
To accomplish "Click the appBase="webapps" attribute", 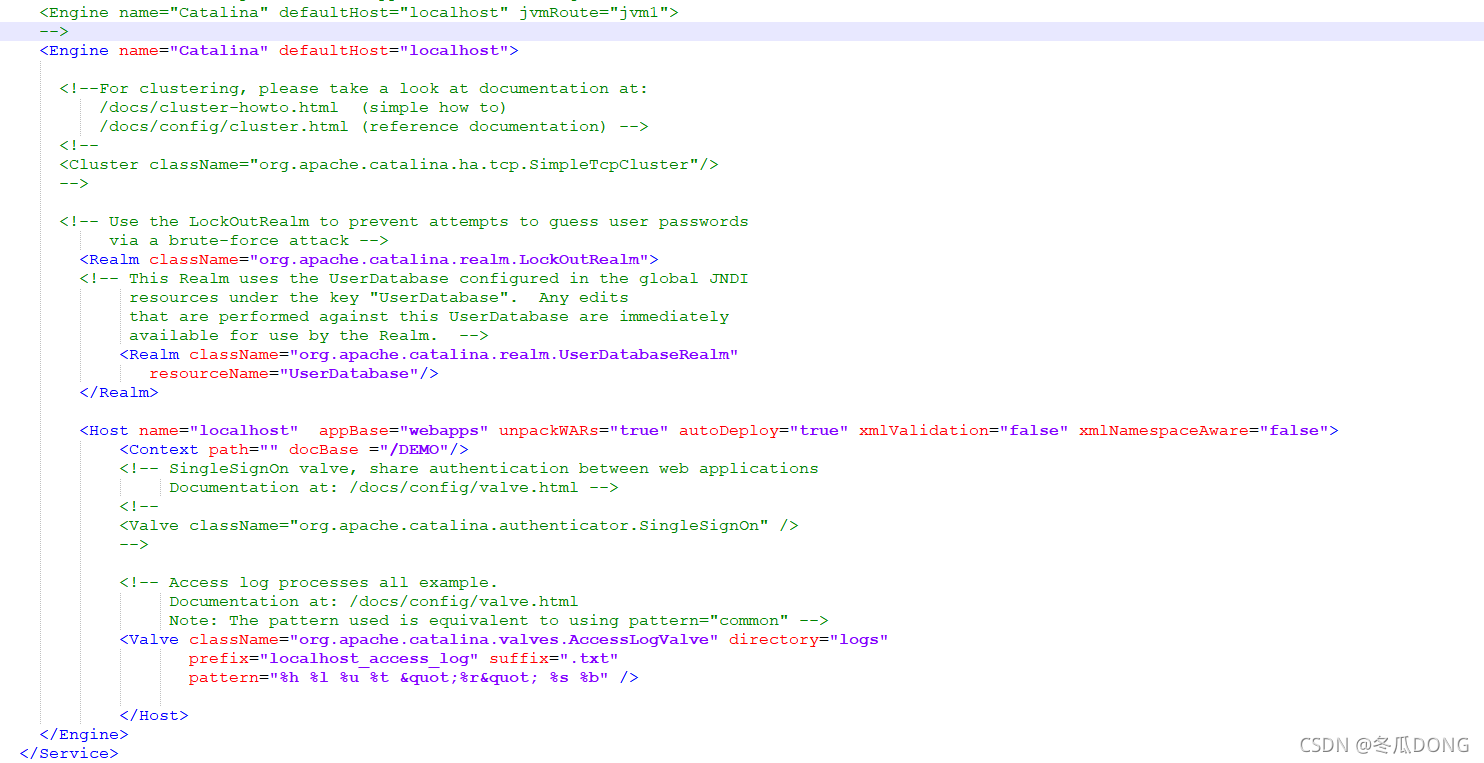I will coord(403,430).
